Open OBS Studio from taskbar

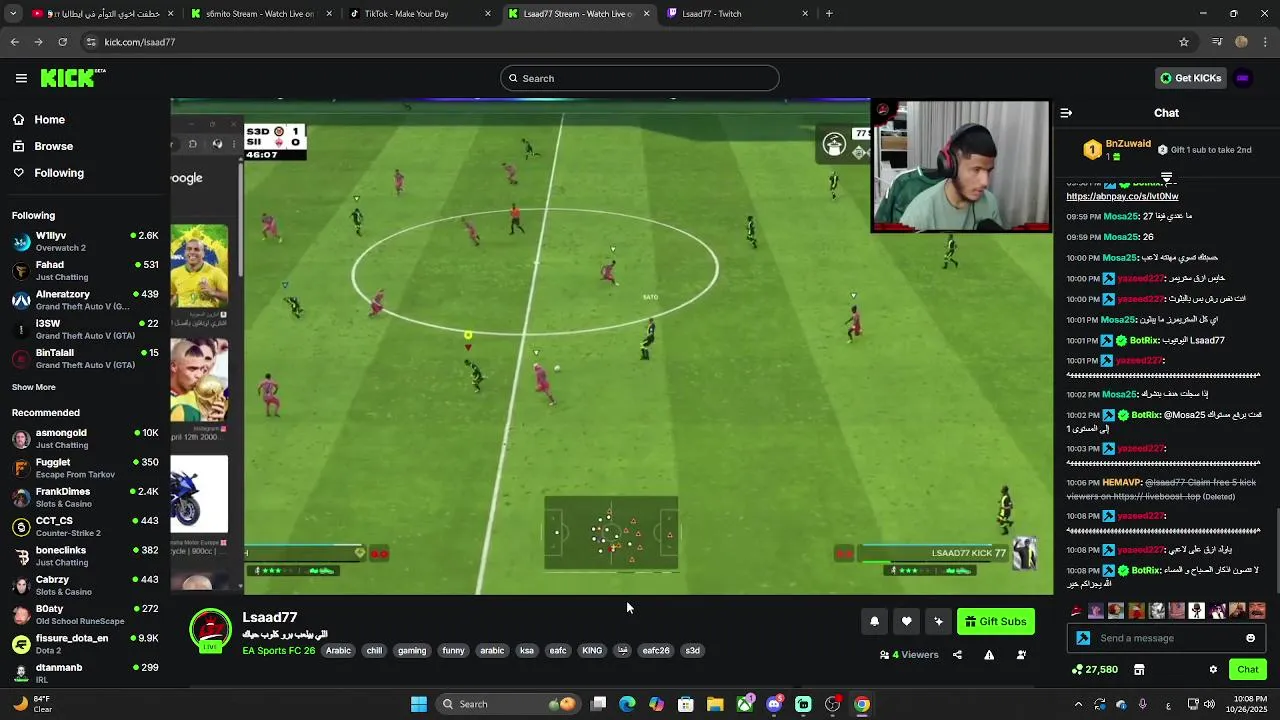pos(833,704)
